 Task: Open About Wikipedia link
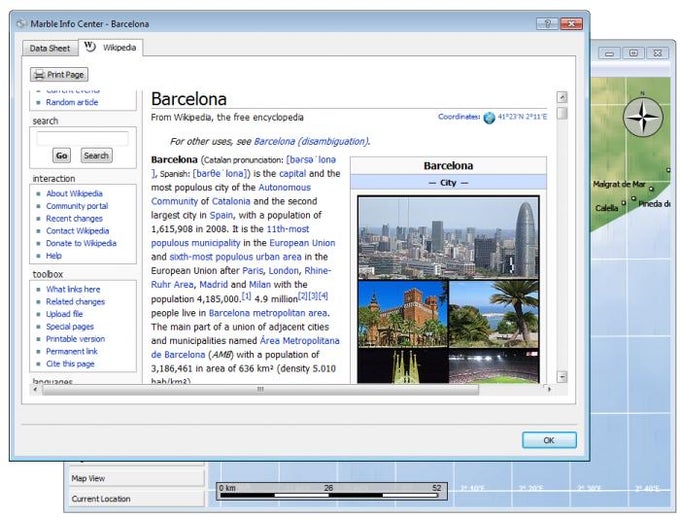coord(74,193)
